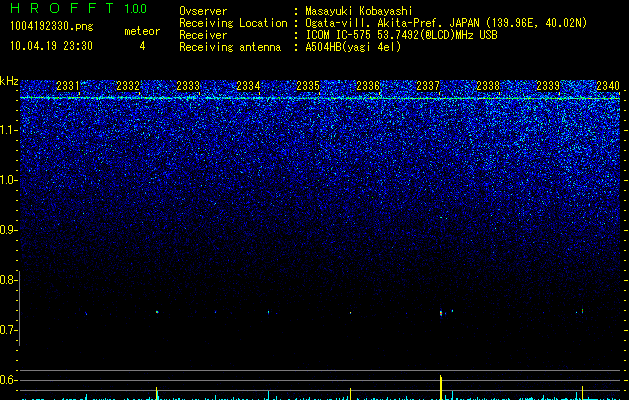
Task: Click the HROFFT title text
Action: (x=63, y=8)
